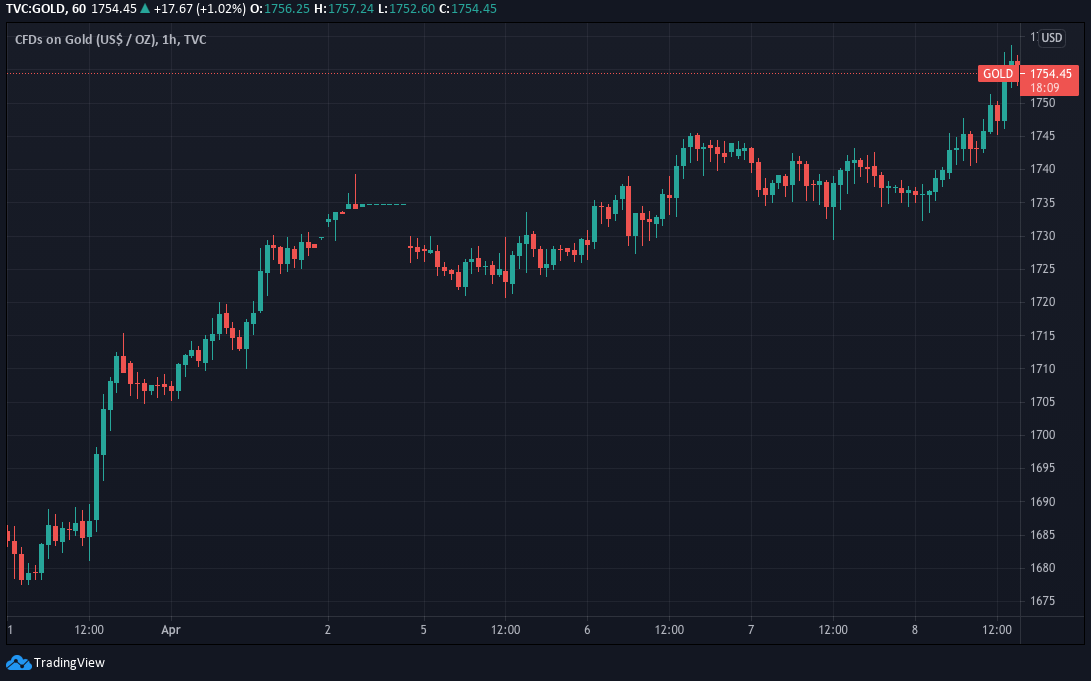Image resolution: width=1091 pixels, height=681 pixels.
Task: Open the TradingView text link
Action: pyautogui.click(x=69, y=662)
